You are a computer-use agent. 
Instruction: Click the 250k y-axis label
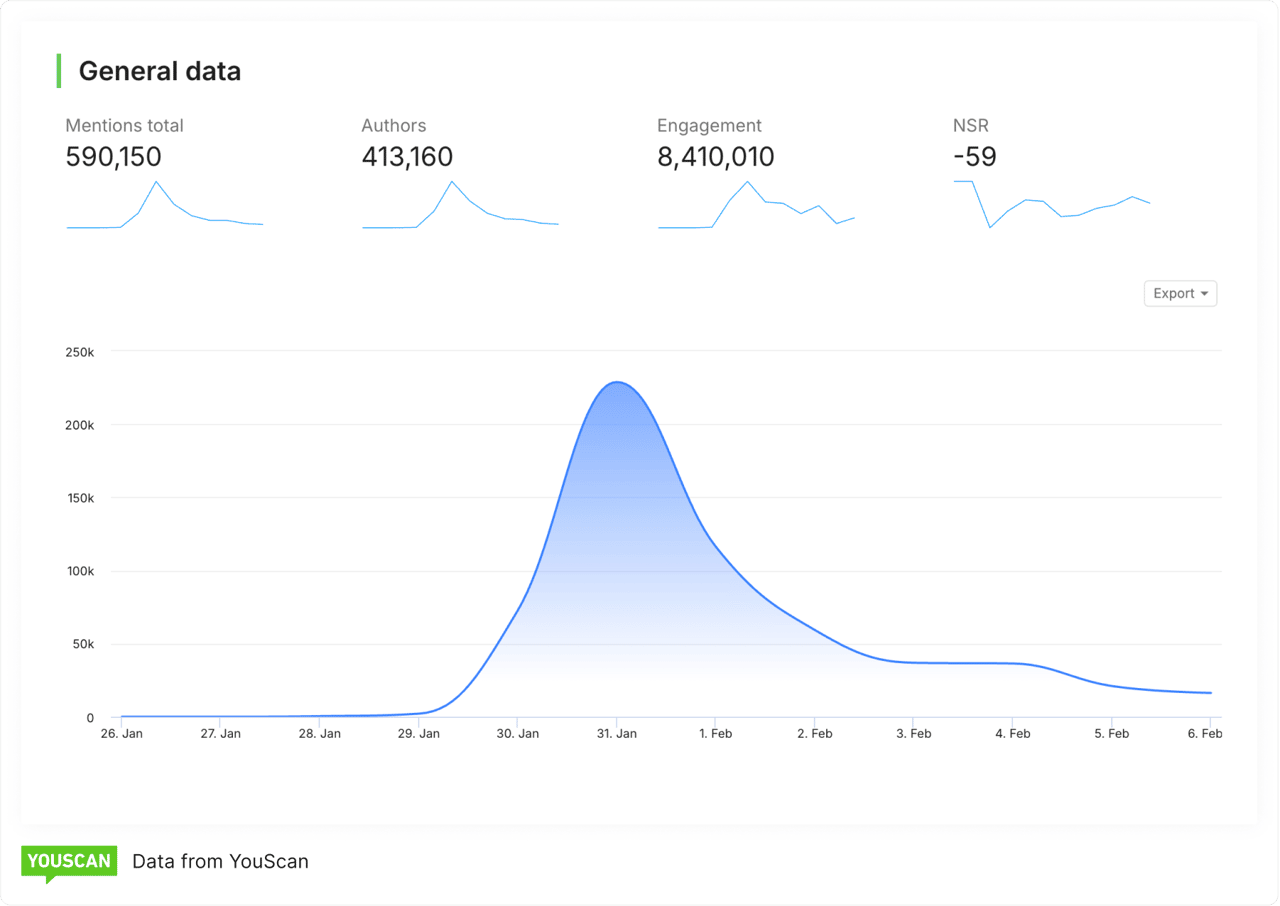79,352
